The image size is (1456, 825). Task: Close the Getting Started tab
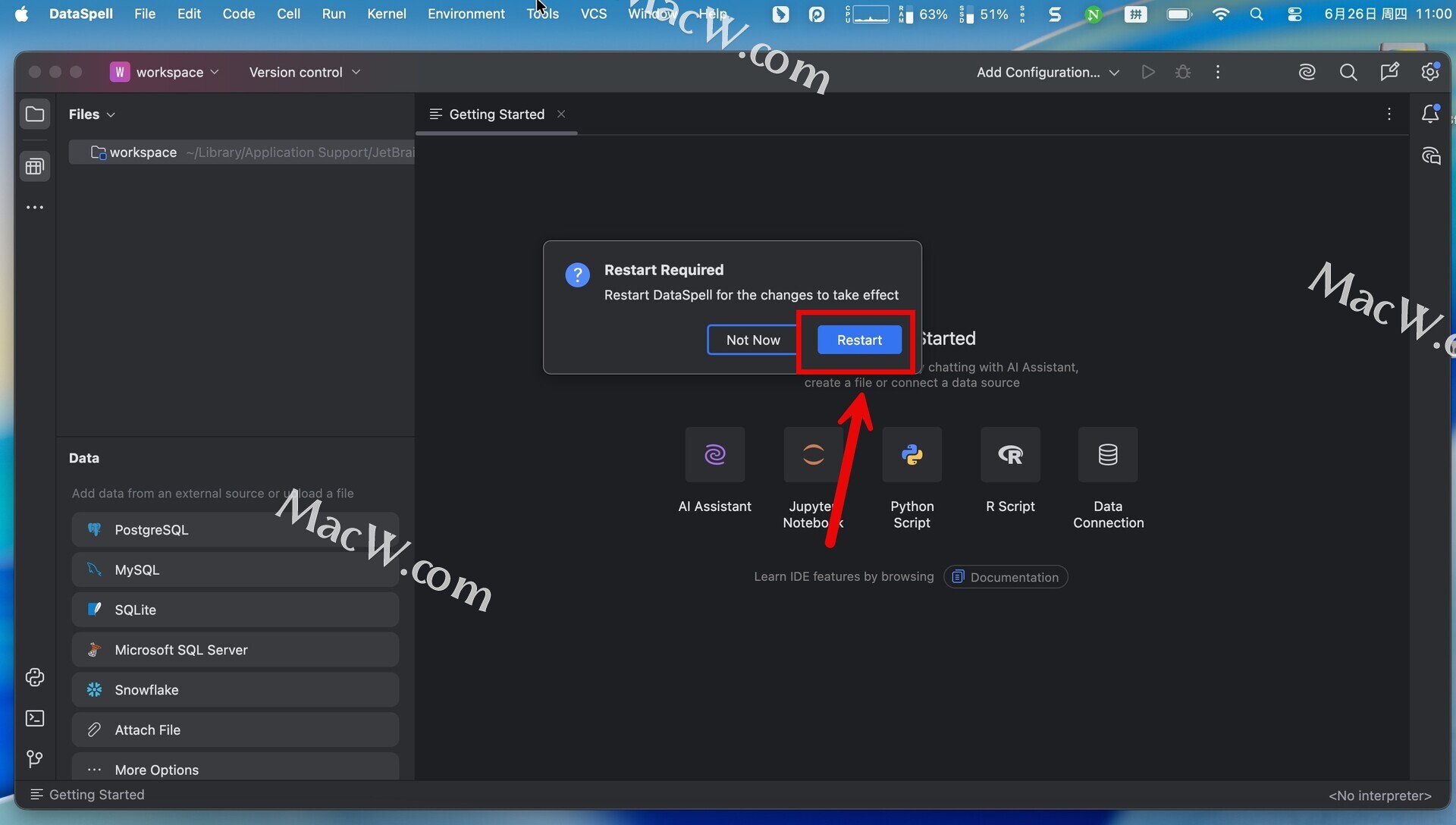(x=561, y=114)
